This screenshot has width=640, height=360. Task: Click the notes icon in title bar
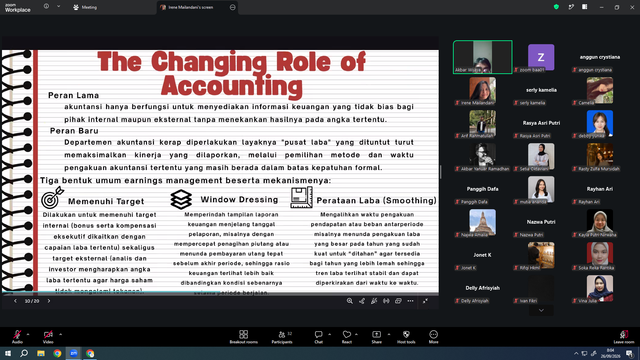pos(571,7)
